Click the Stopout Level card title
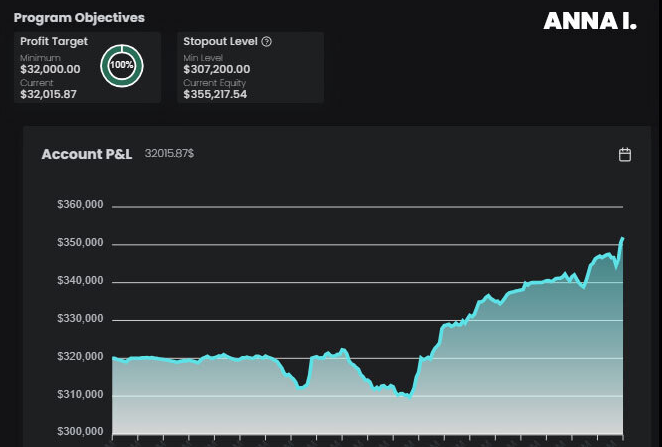Screen dimensions: 662x447 [220, 42]
